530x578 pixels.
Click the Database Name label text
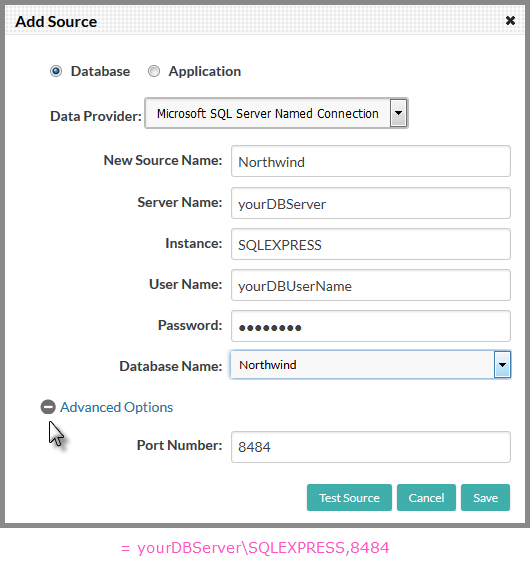171,366
